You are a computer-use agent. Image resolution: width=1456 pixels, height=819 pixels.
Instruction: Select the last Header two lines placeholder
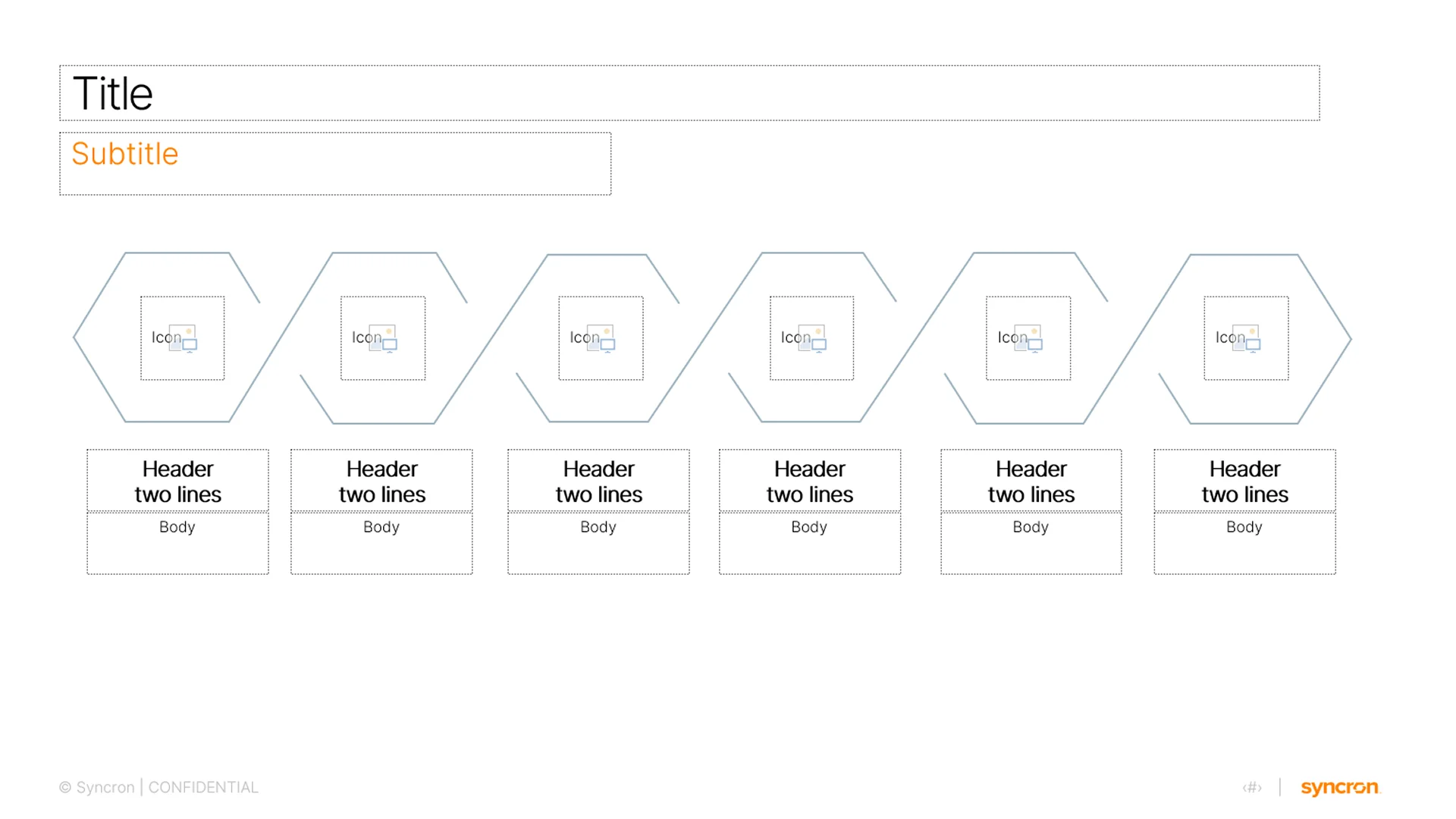1244,481
